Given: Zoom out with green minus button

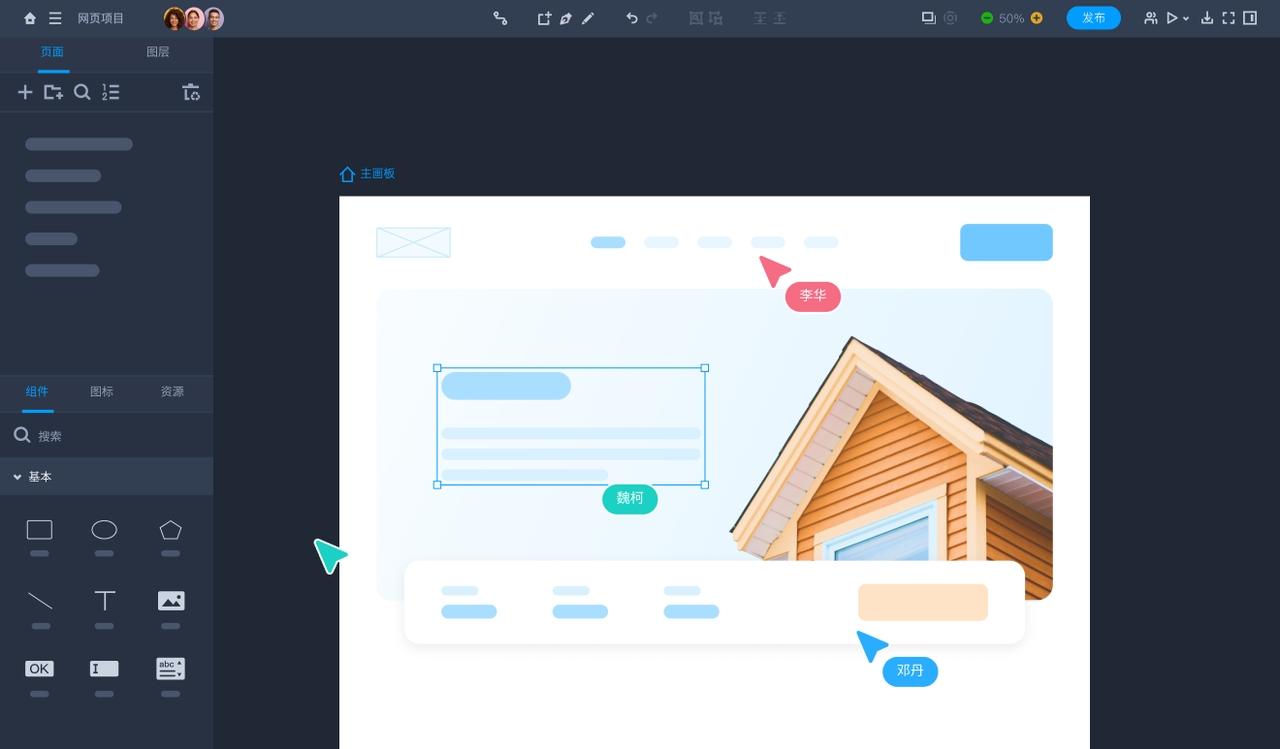Looking at the screenshot, I should click(x=987, y=18).
